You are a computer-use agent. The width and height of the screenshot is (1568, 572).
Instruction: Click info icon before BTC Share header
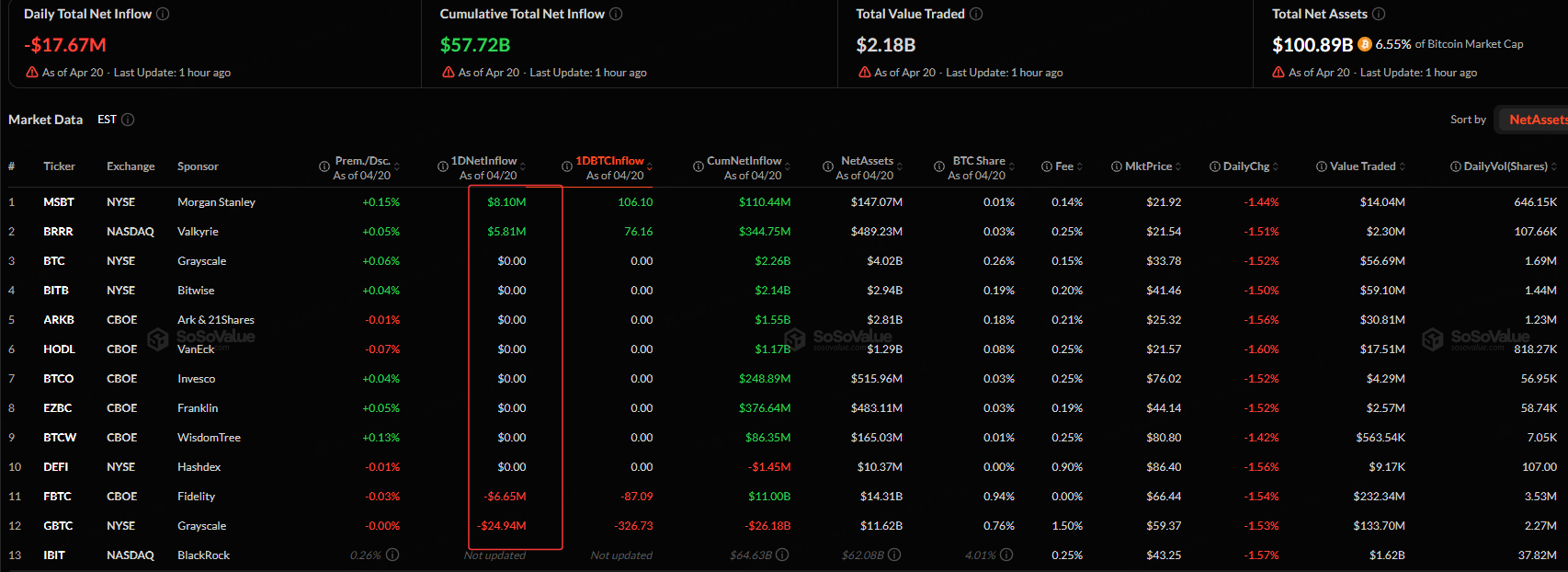coord(939,166)
